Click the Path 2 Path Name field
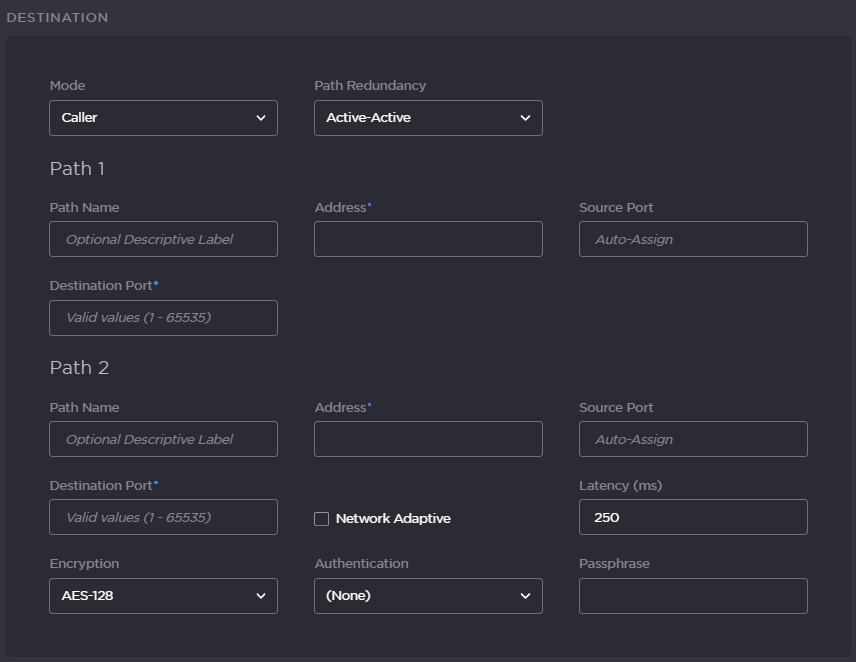 tap(163, 439)
